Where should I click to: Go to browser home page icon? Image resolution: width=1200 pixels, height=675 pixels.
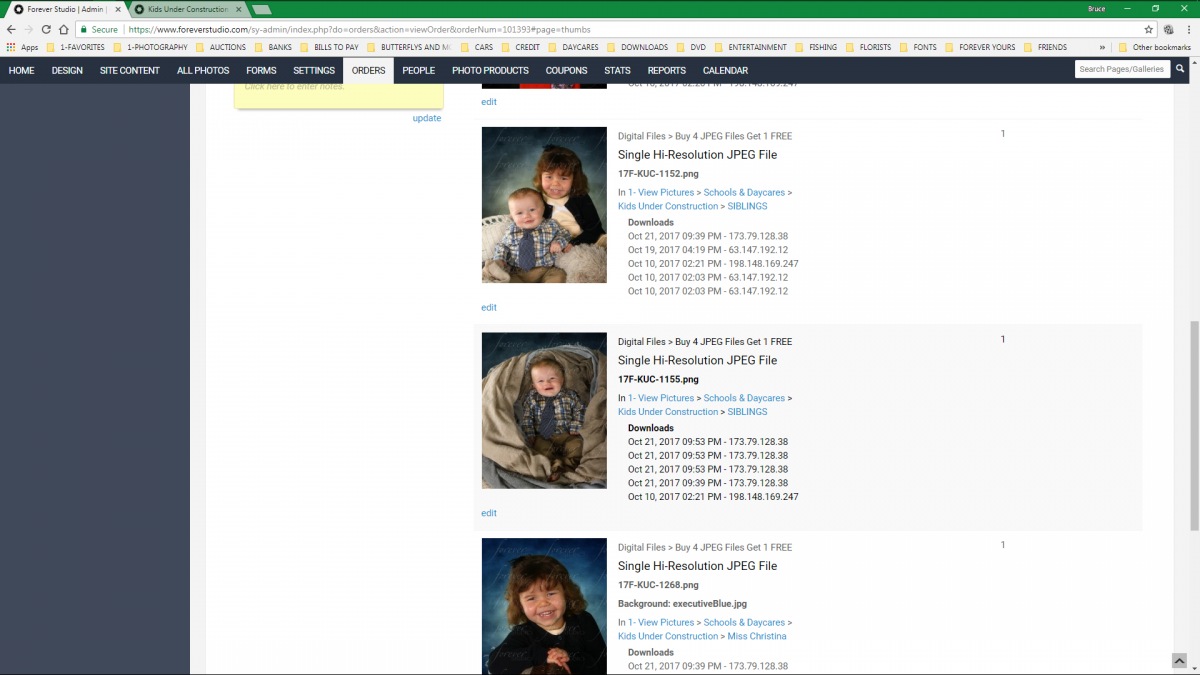(64, 29)
